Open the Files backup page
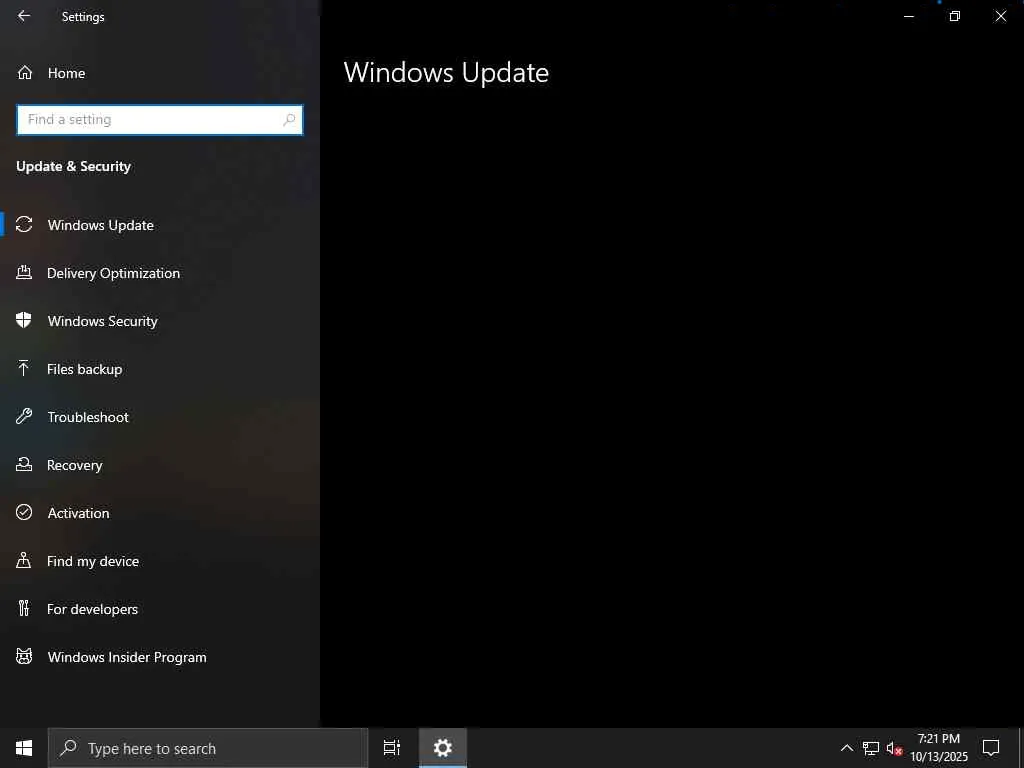Viewport: 1024px width, 768px height. (x=160, y=369)
